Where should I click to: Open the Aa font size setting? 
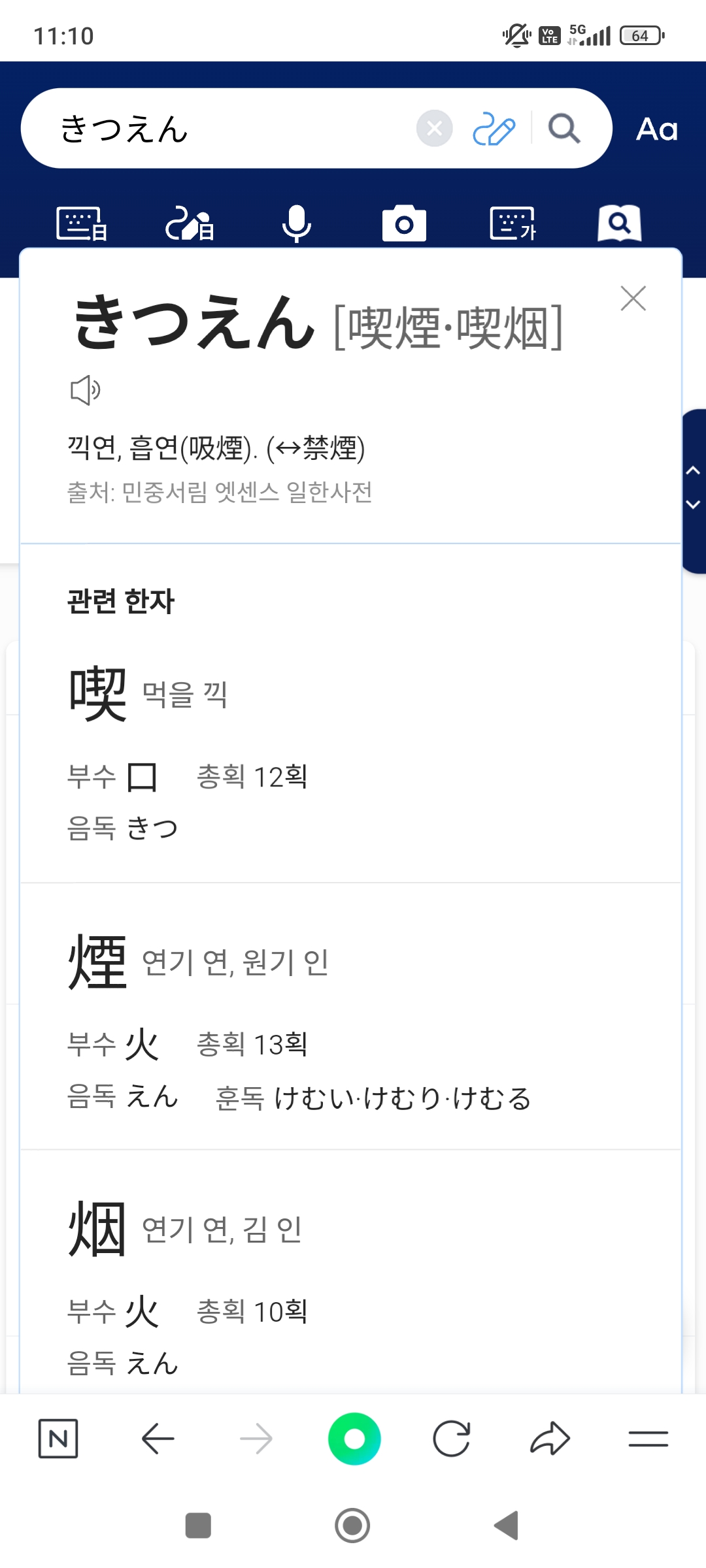(657, 129)
